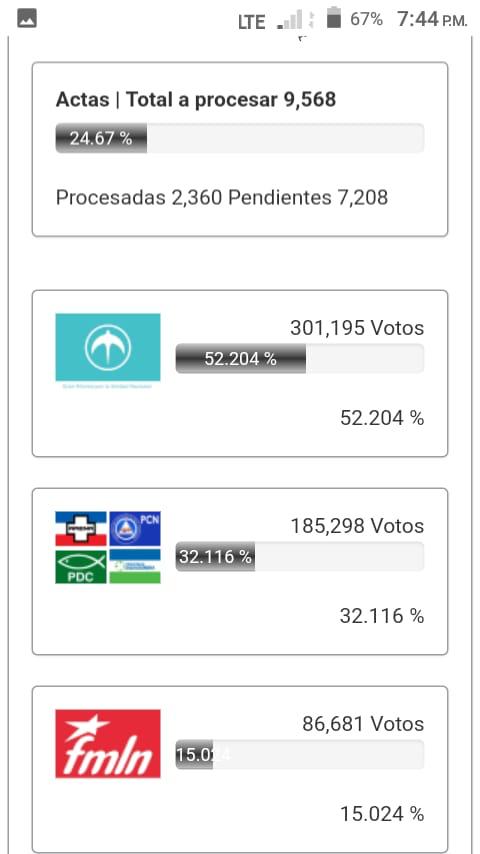The height and width of the screenshot is (854, 480).
Task: Tap the image notification icon in status bar
Action: tap(27, 20)
